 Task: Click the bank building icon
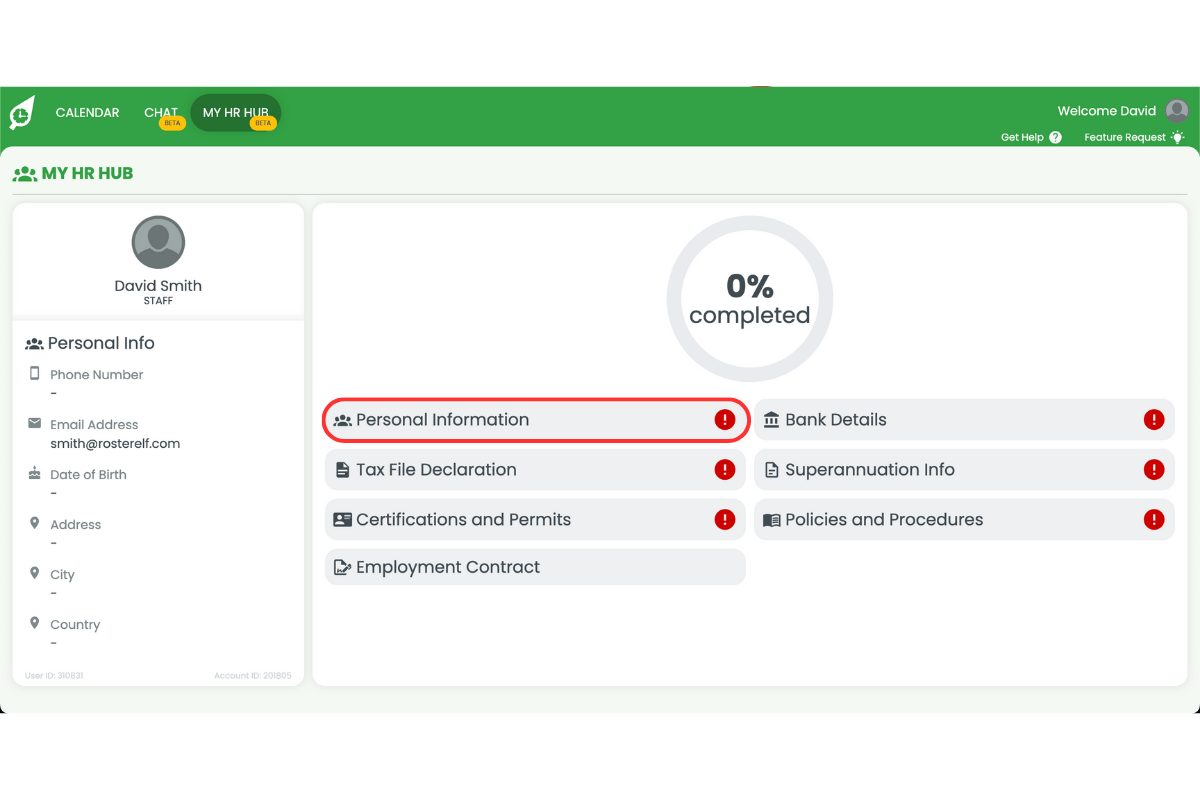pyautogui.click(x=771, y=420)
